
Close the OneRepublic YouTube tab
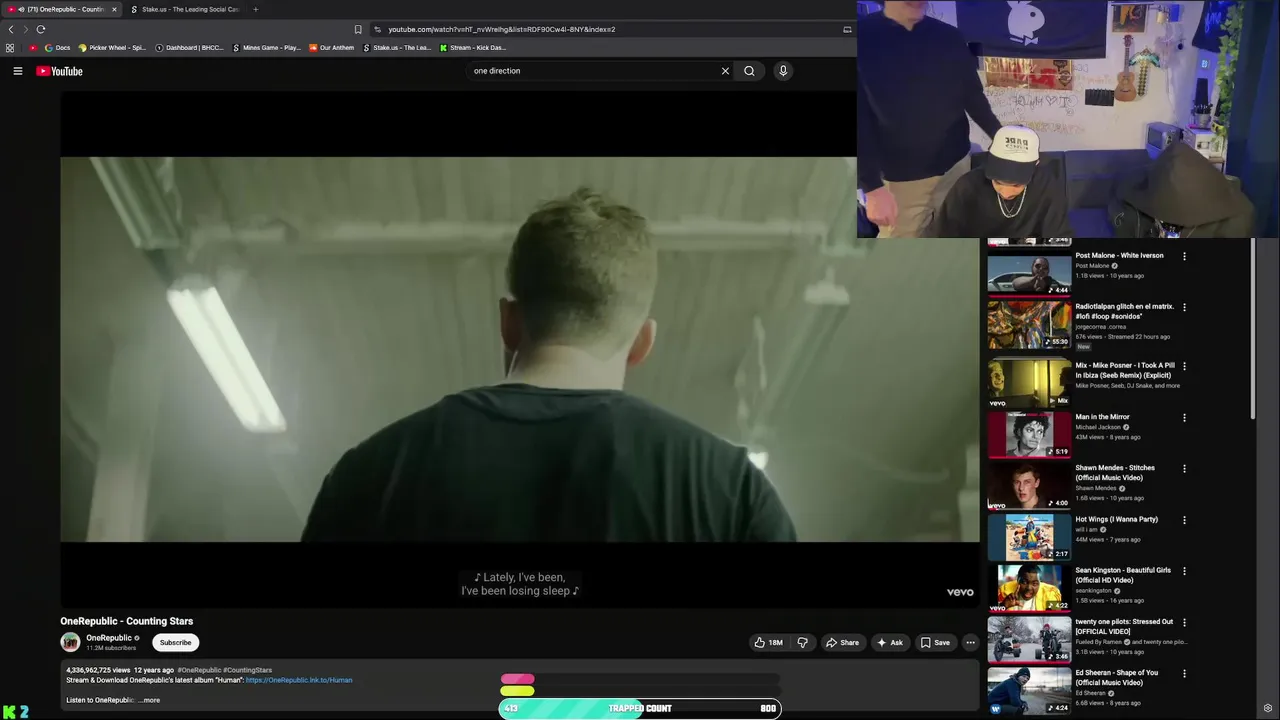[x=114, y=9]
